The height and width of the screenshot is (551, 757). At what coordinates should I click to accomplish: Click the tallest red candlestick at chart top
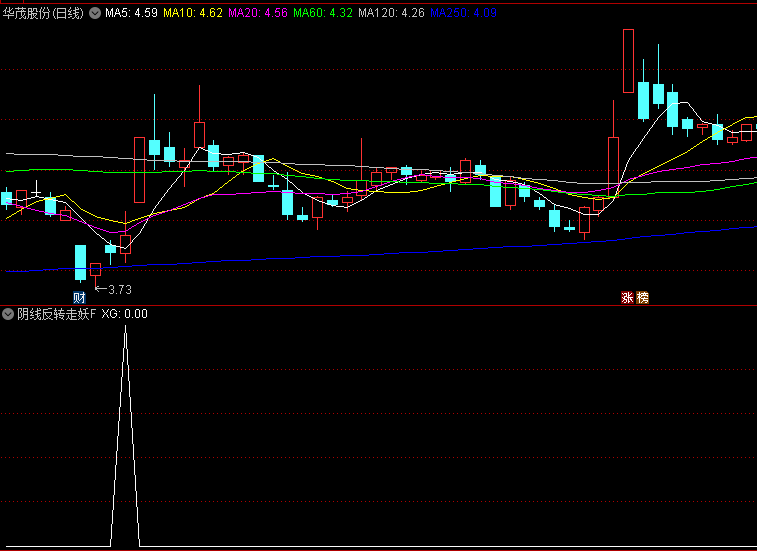pyautogui.click(x=628, y=60)
